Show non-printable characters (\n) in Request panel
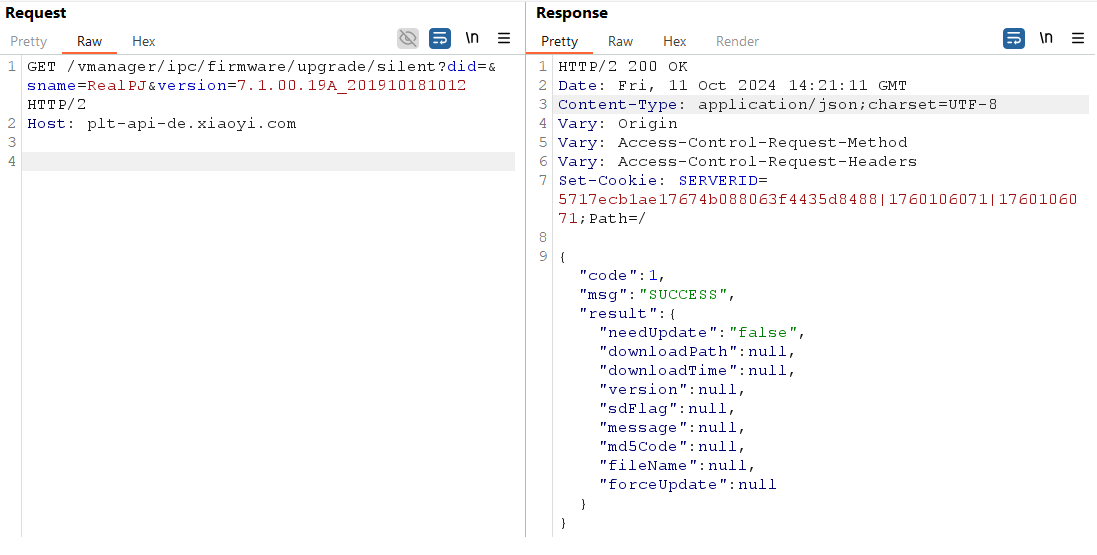The height and width of the screenshot is (555, 1097). 472,39
